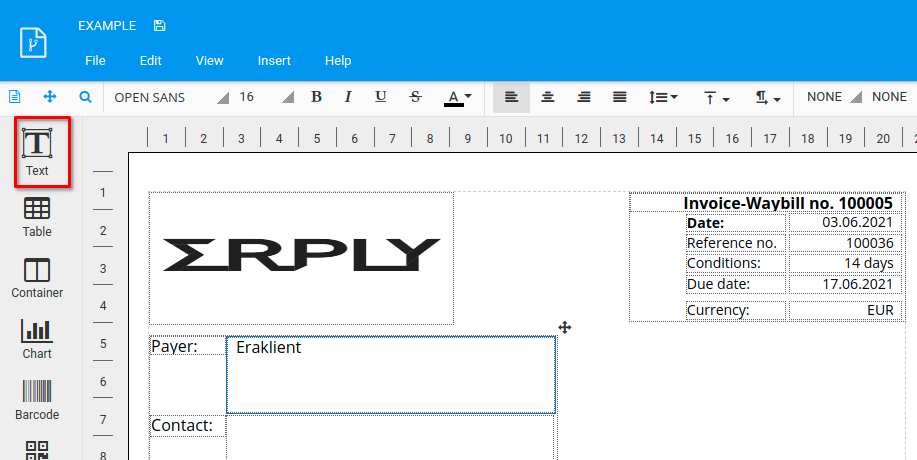917x460 pixels.
Task: Open the vertical alignment dropdown
Action: coord(716,98)
